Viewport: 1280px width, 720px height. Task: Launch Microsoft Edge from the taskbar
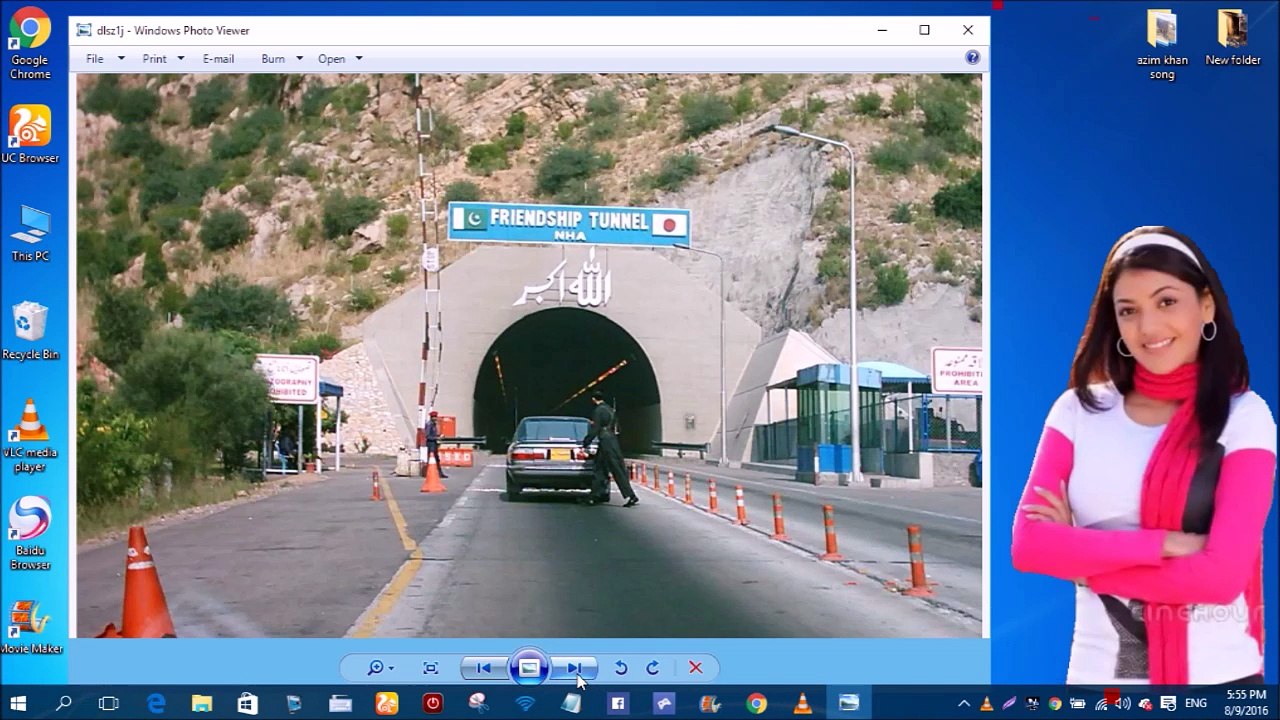[157, 703]
